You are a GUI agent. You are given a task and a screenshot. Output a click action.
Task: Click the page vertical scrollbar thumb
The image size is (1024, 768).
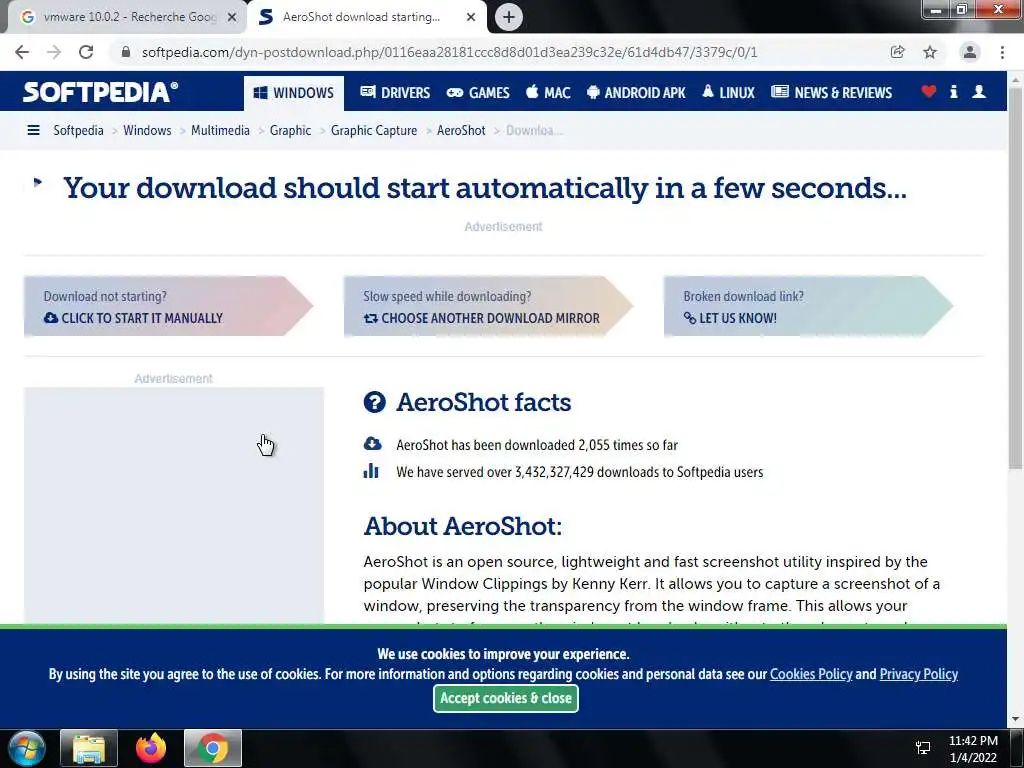pyautogui.click(x=1015, y=278)
